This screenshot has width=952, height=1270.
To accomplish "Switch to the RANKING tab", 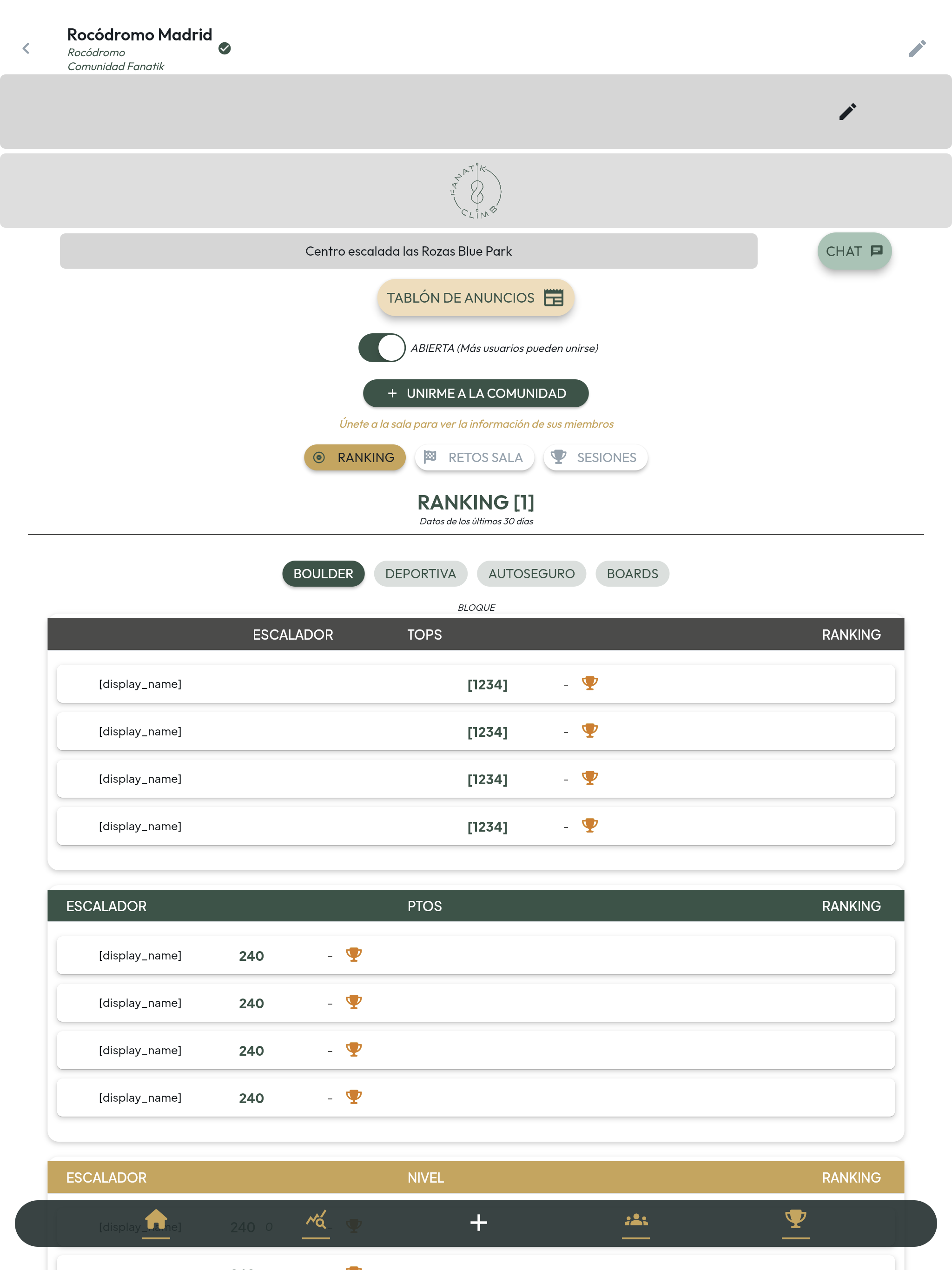I will [354, 457].
